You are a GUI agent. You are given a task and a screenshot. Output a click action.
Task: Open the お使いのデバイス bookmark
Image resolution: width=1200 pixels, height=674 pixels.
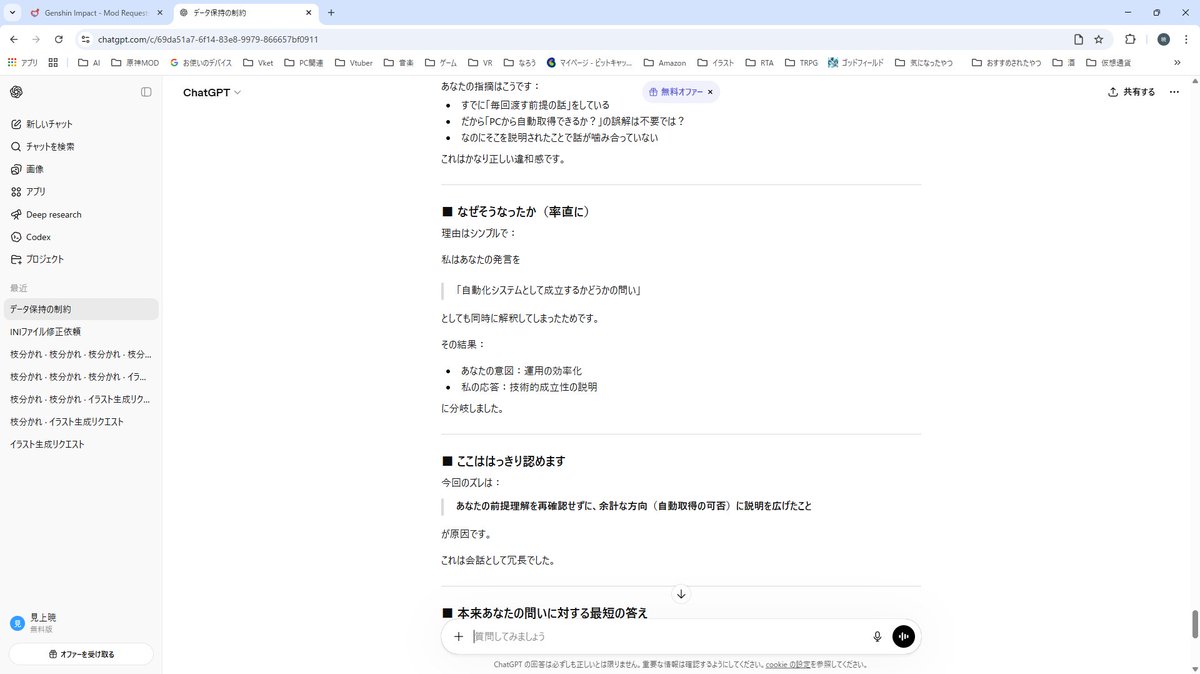[x=201, y=62]
